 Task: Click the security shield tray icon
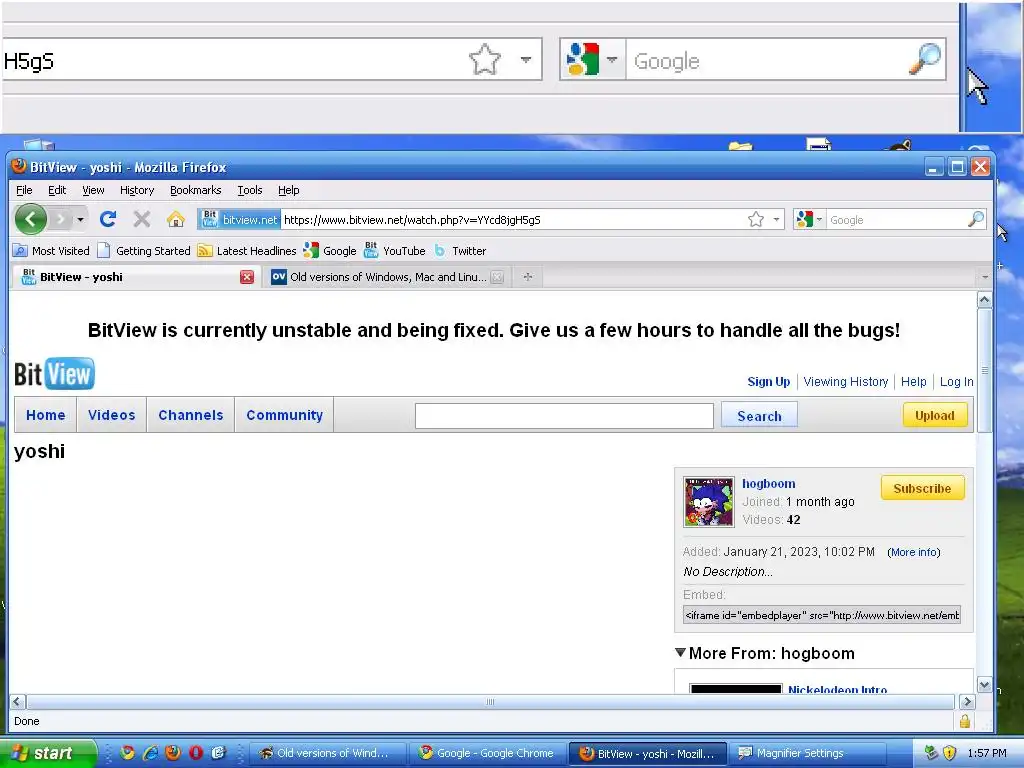coord(950,753)
